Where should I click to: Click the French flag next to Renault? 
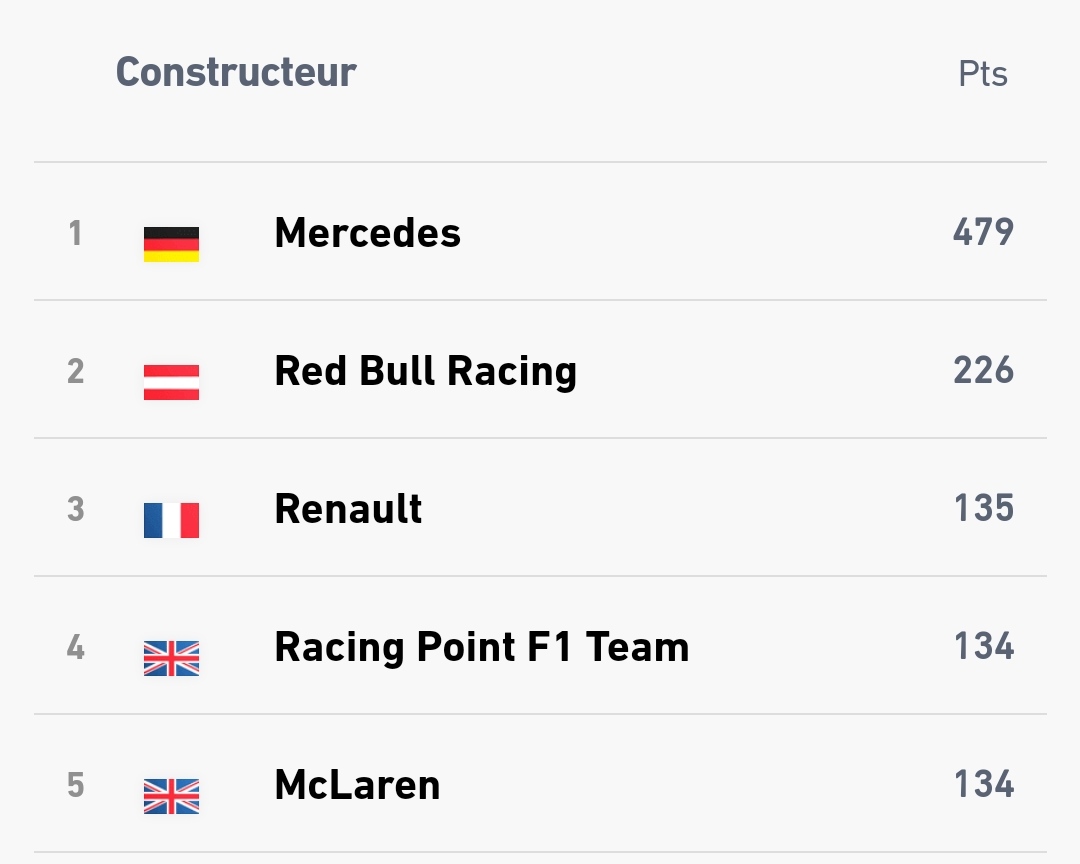[172, 520]
